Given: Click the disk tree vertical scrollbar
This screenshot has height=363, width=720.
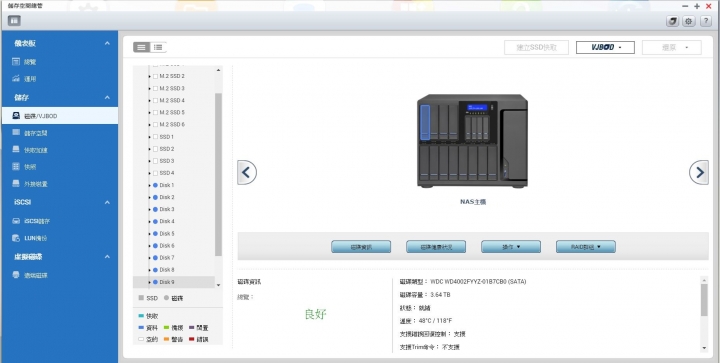Looking at the screenshot, I should click(x=218, y=174).
